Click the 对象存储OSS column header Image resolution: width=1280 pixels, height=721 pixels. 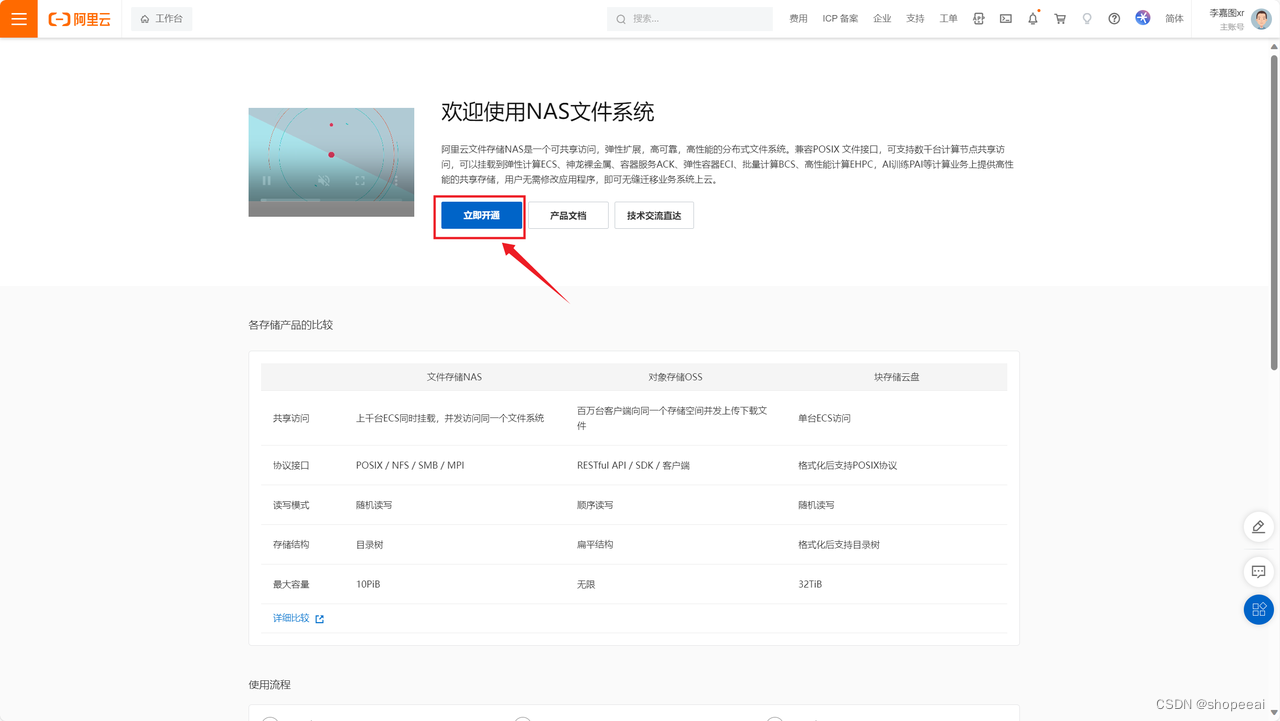click(x=675, y=377)
